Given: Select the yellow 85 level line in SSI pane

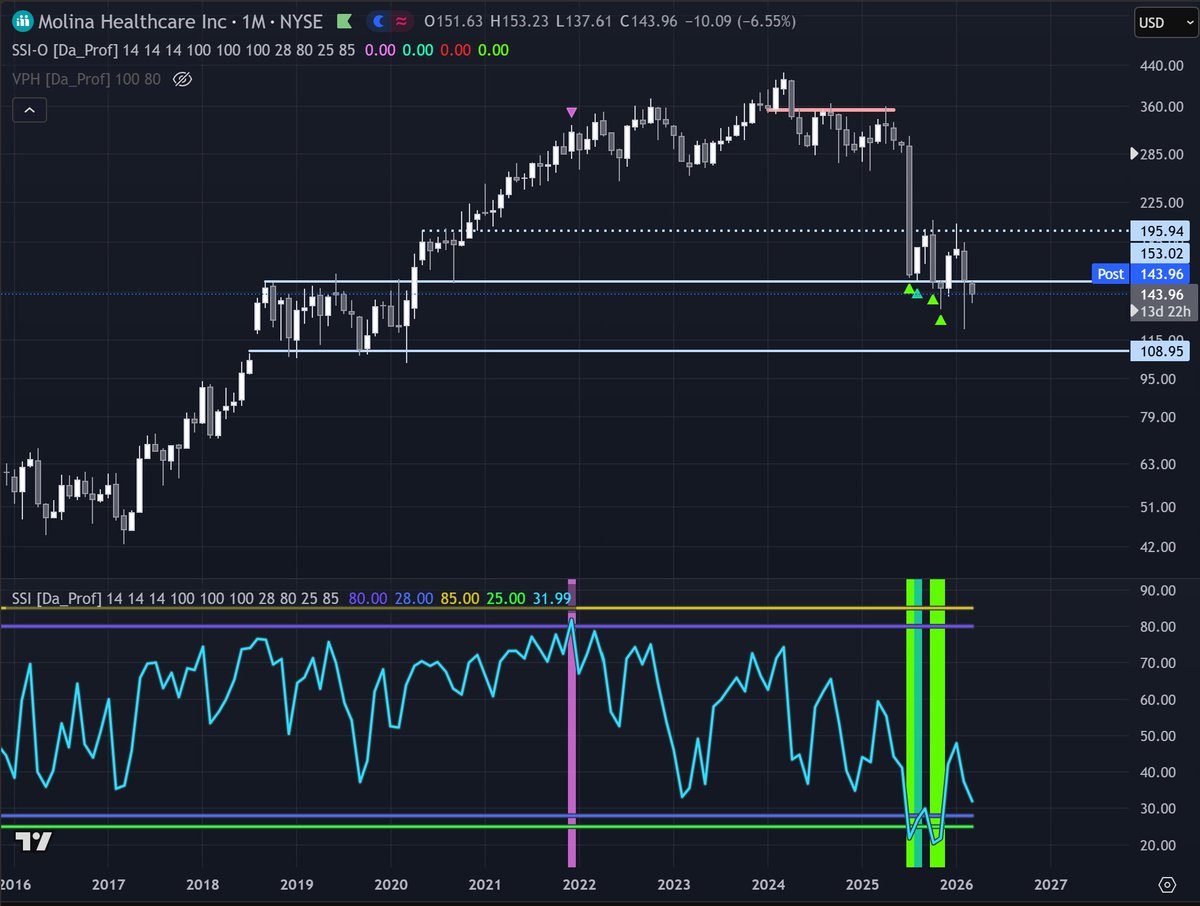Looking at the screenshot, I should click(486, 608).
